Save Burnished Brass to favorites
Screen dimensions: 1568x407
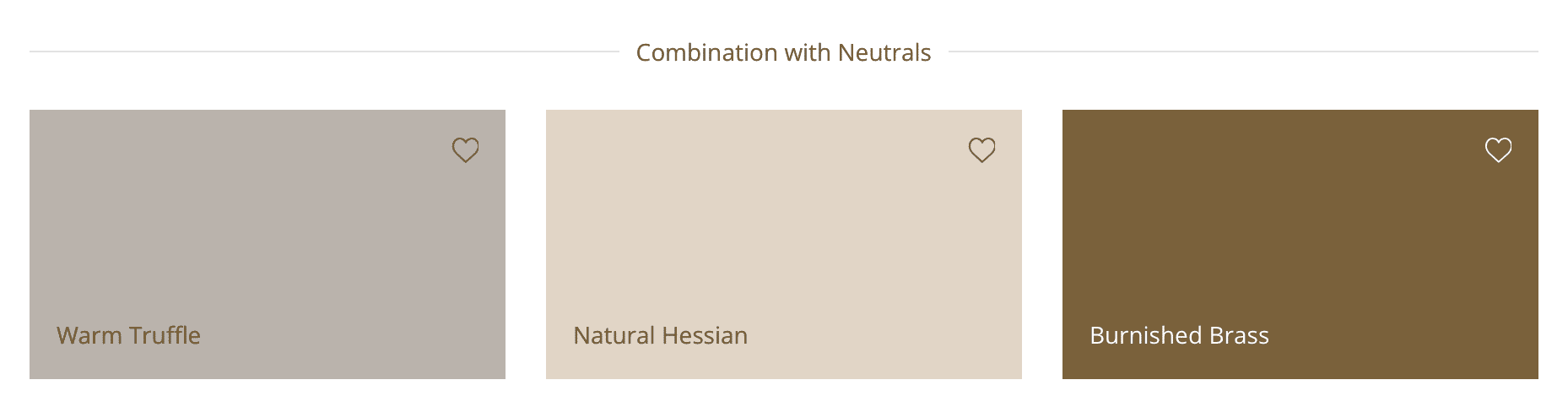[1498, 150]
